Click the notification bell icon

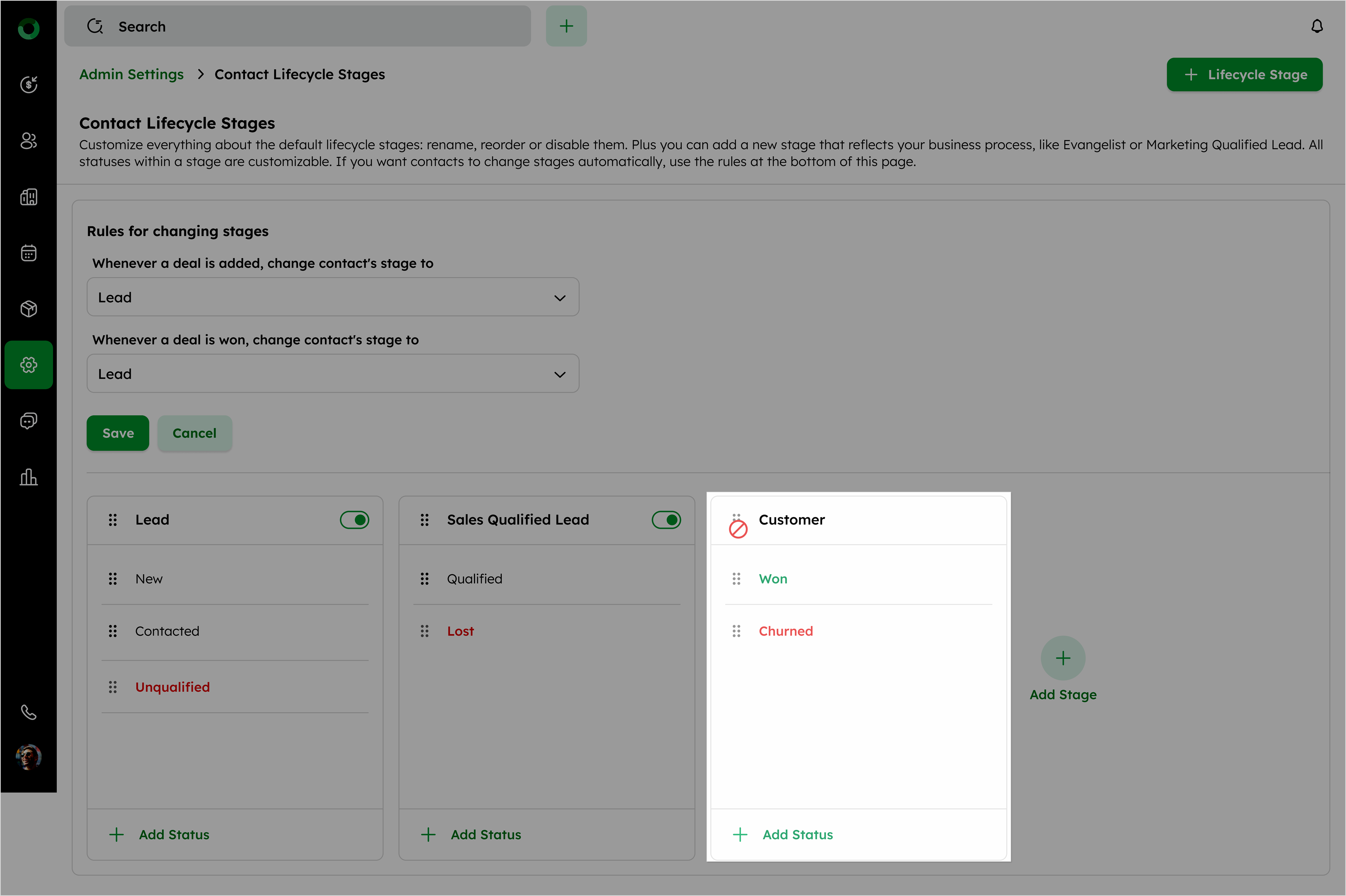[x=1317, y=26]
